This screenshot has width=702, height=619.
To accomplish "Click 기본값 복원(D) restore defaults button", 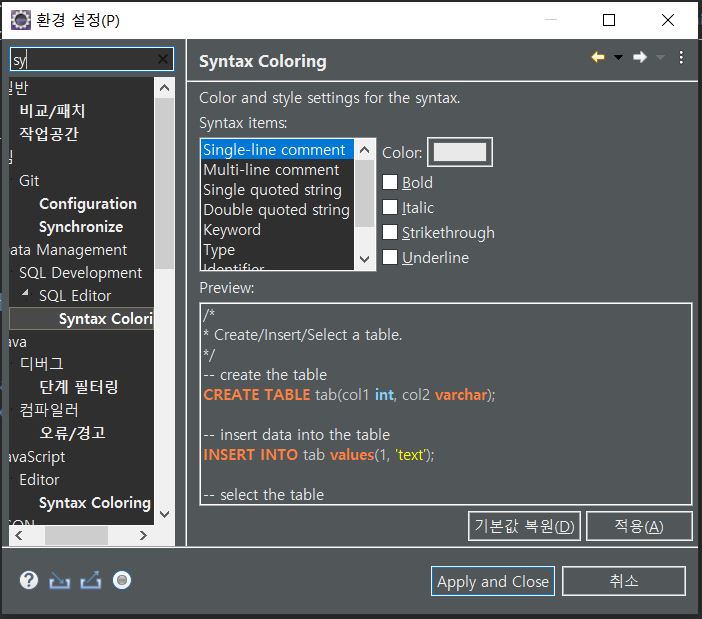I will click(524, 526).
